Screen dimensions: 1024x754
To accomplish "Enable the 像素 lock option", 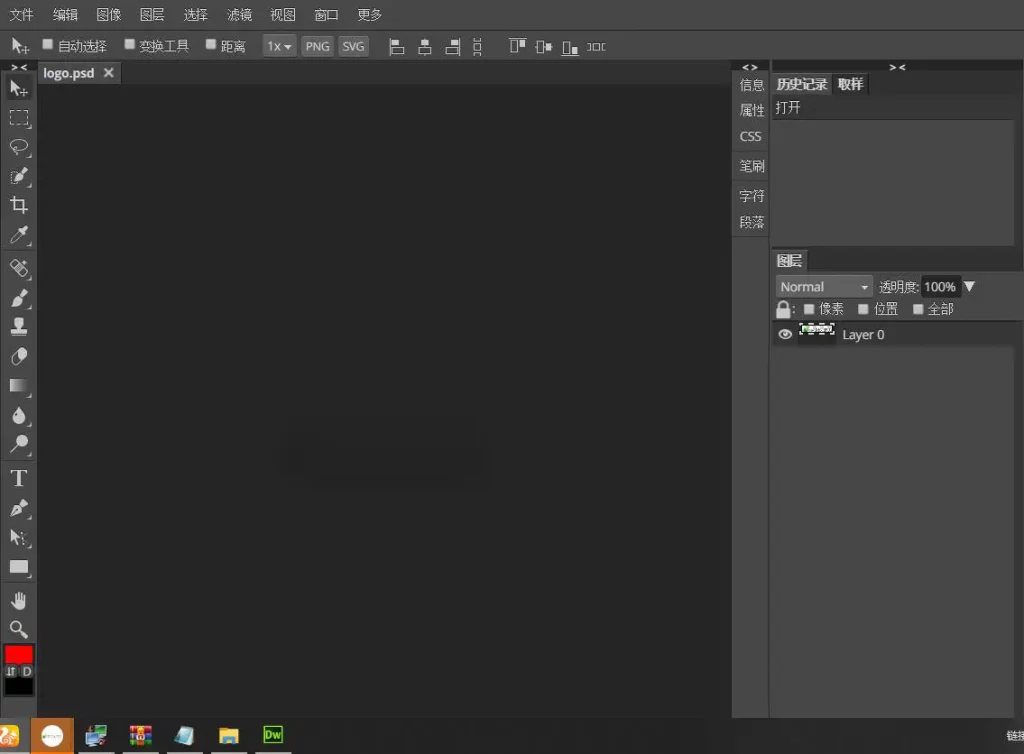I will (808, 309).
